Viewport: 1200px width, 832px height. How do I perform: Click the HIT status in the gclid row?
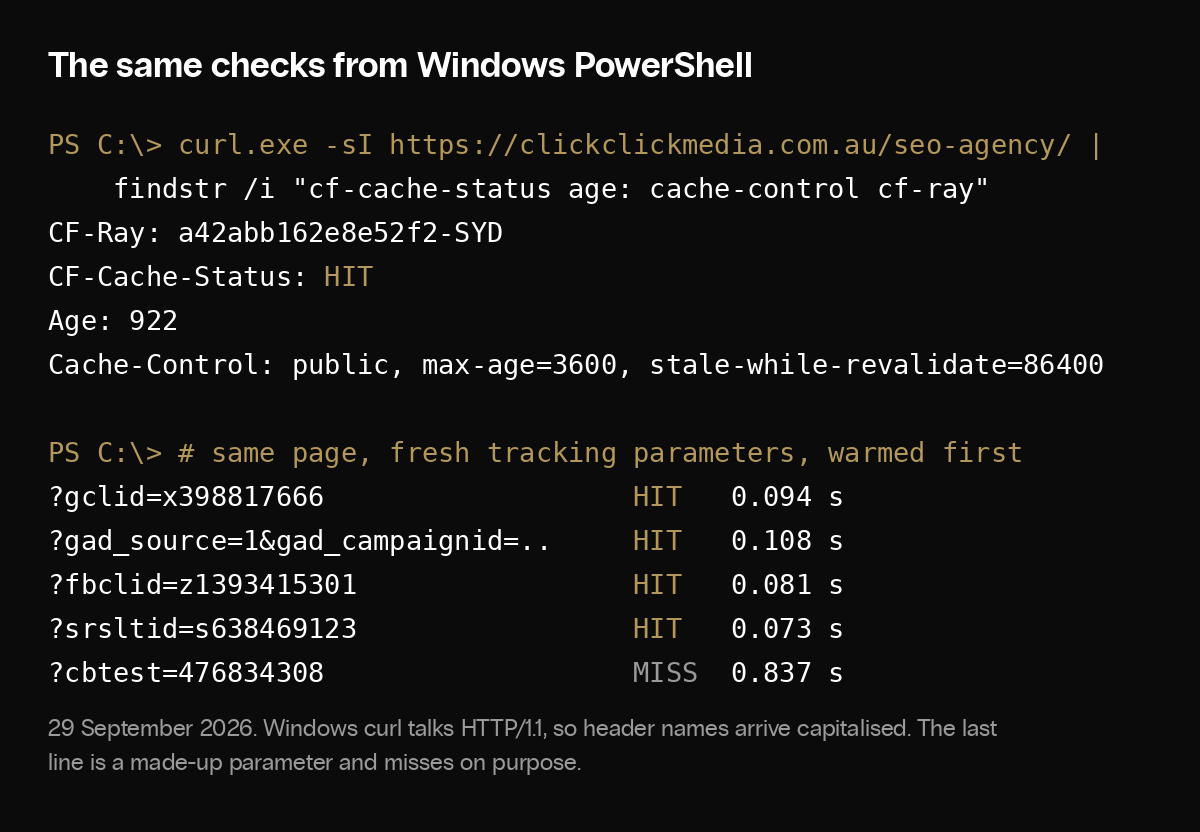click(x=657, y=497)
